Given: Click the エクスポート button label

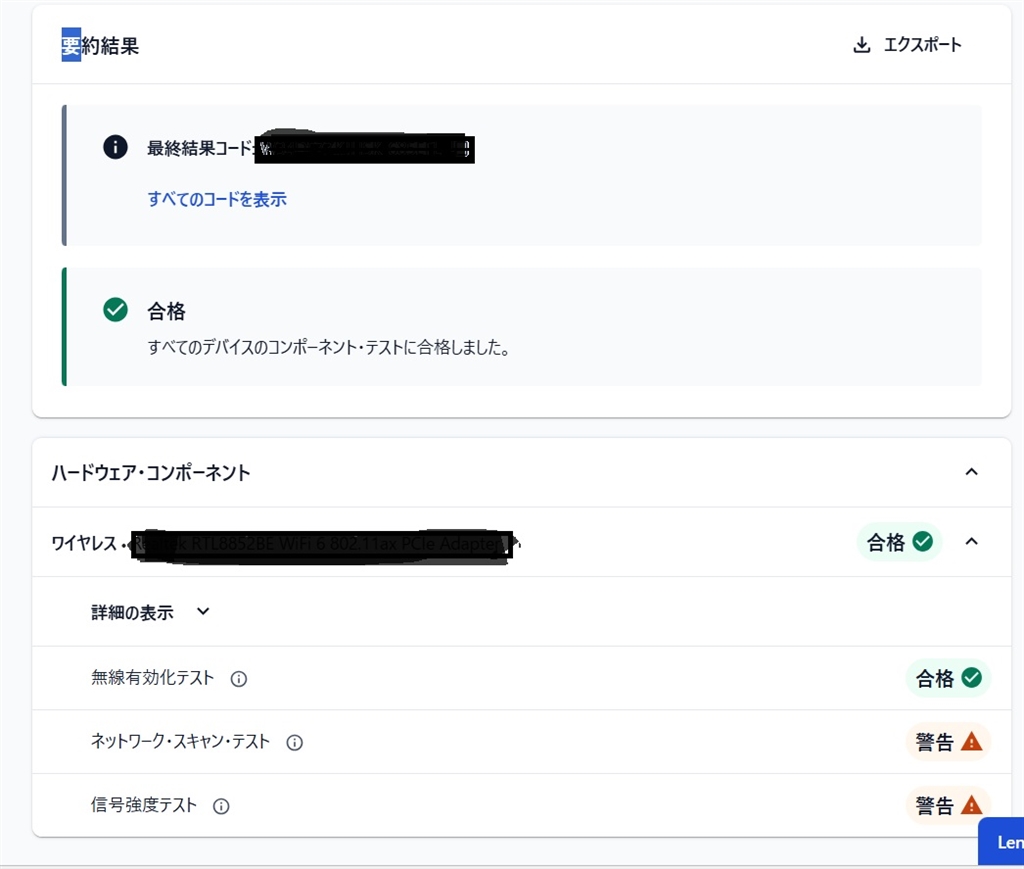Looking at the screenshot, I should pos(922,45).
